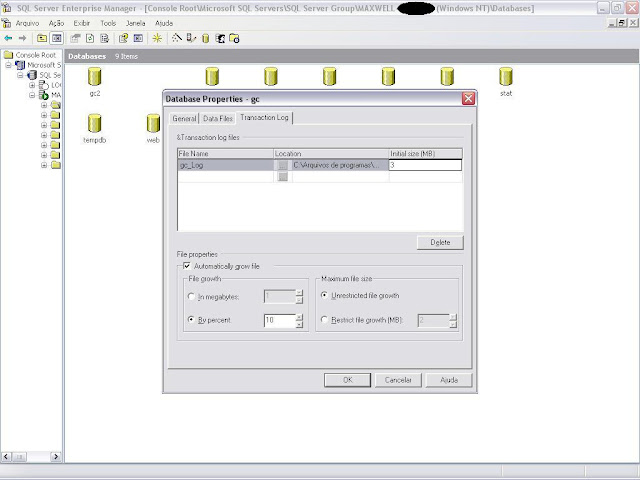Toggle the Show/Hide Console Tree toolbar icon

tap(56, 38)
